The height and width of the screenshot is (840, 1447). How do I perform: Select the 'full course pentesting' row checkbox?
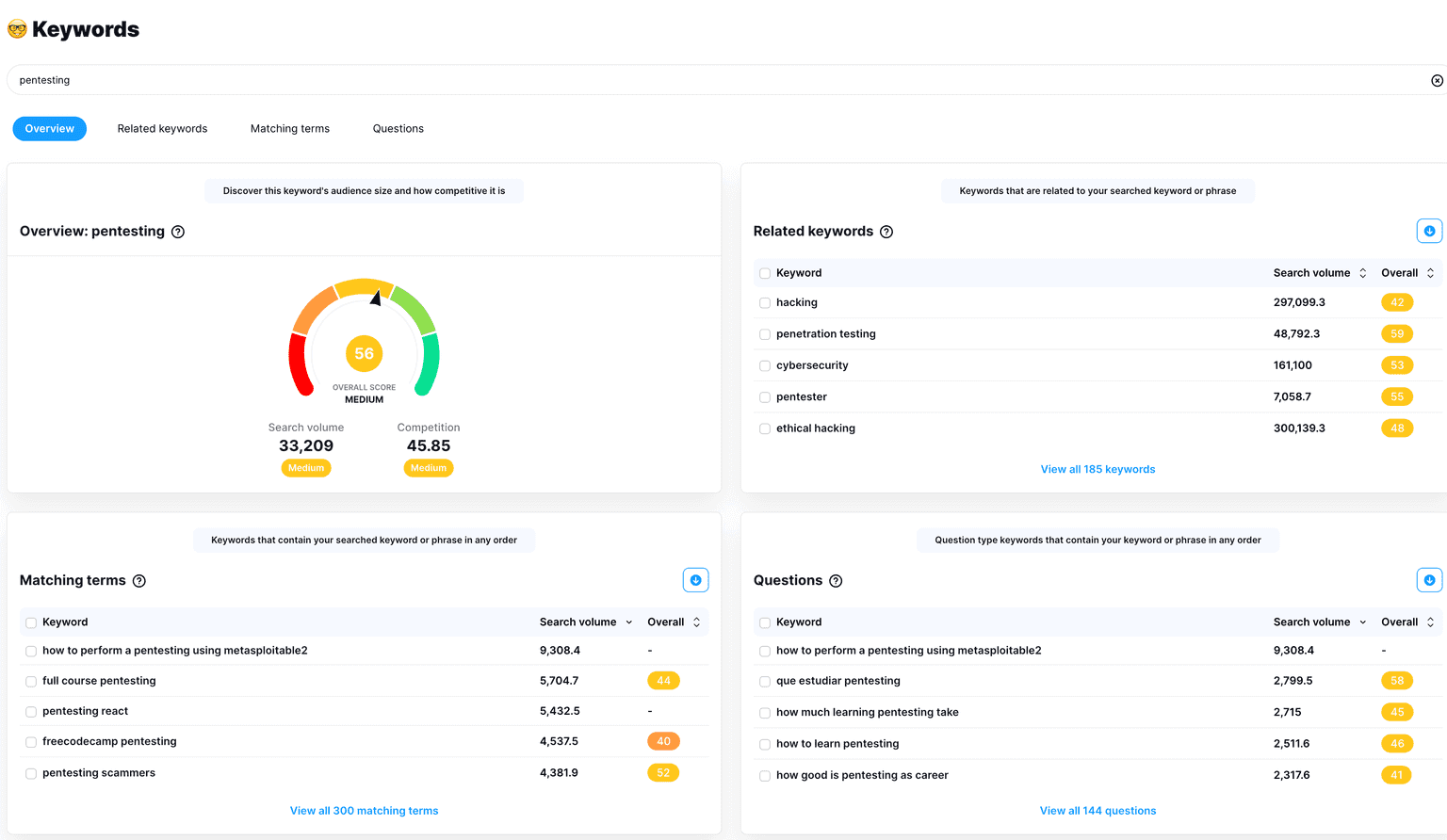pos(30,681)
